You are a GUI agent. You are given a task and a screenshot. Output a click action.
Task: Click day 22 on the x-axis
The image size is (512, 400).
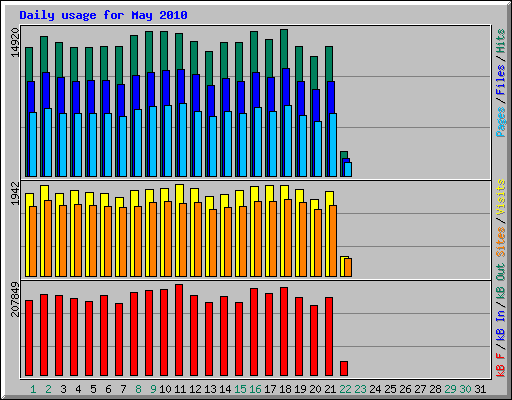(x=345, y=389)
